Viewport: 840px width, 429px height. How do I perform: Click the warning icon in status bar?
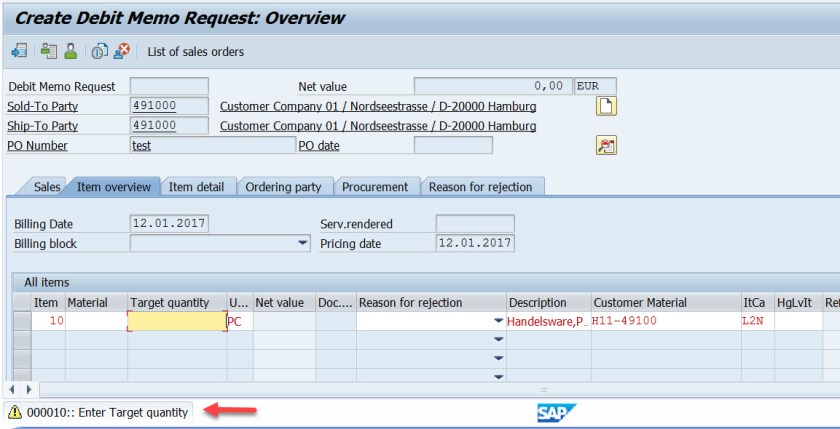14,412
